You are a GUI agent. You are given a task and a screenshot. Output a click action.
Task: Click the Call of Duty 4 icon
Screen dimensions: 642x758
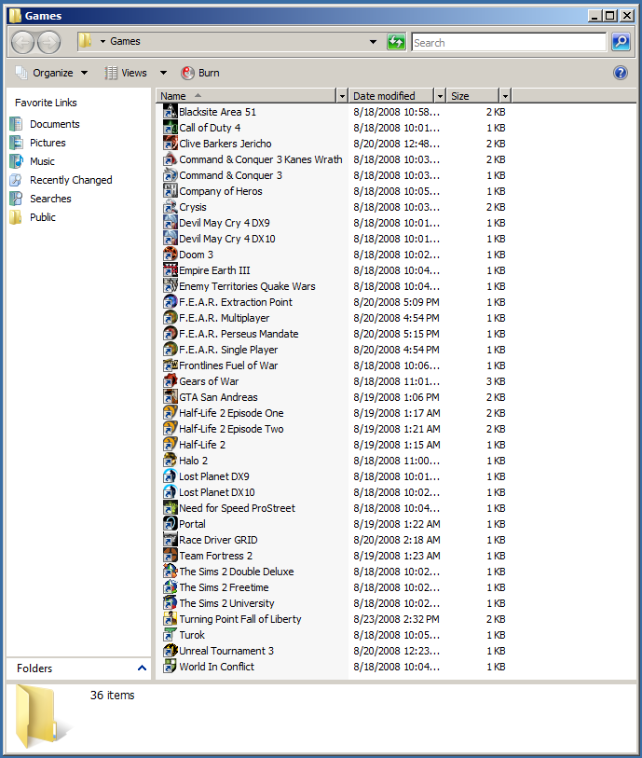170,128
